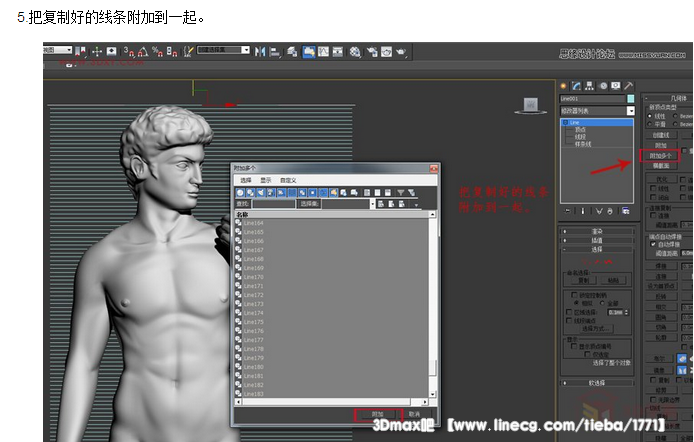694x442 pixels.
Task: Click the filter funnel icon in dialog
Action: click(x=401, y=191)
